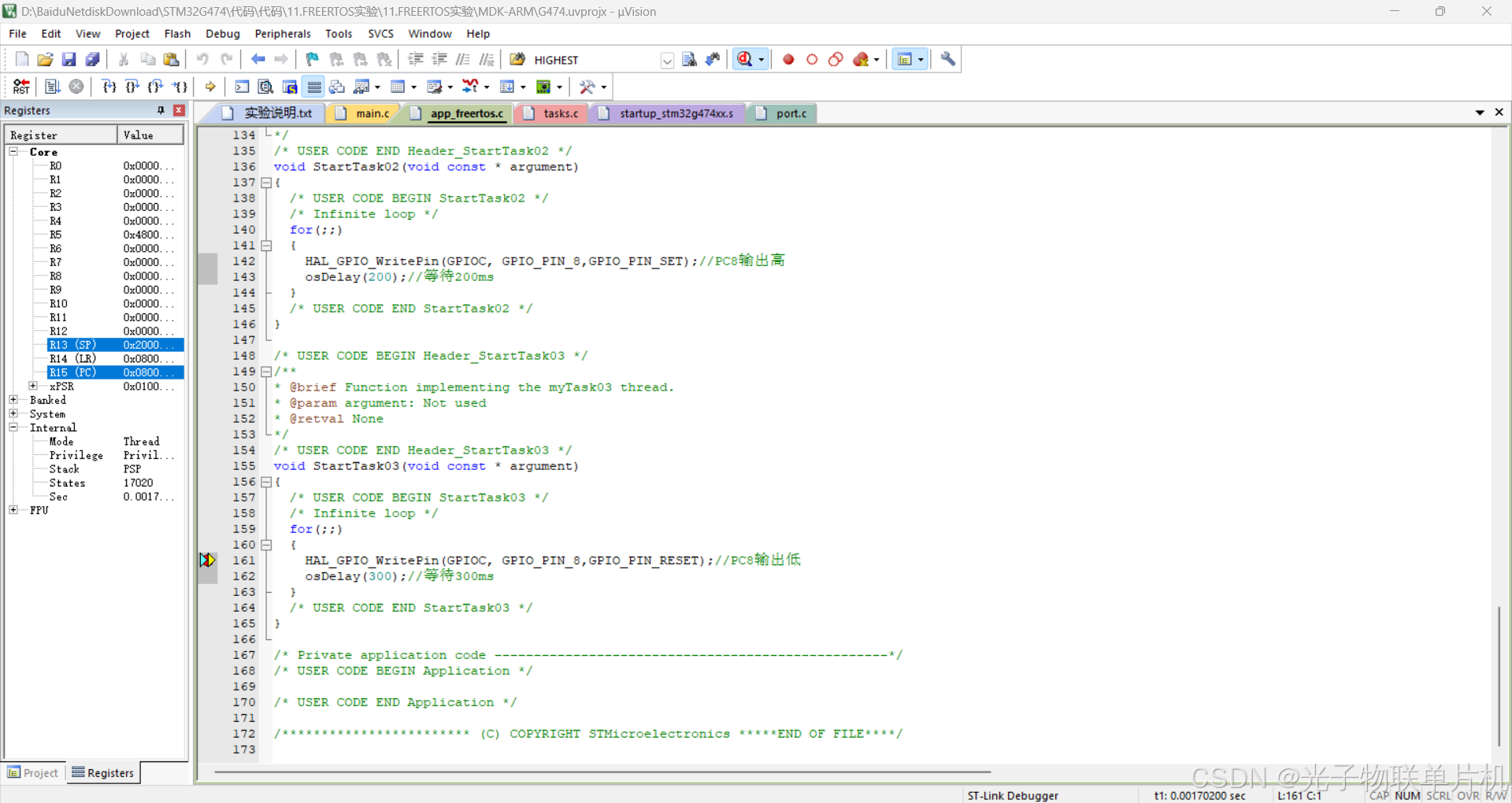
Task: Click the editor's horizontal scrollbar
Action: coord(598,772)
